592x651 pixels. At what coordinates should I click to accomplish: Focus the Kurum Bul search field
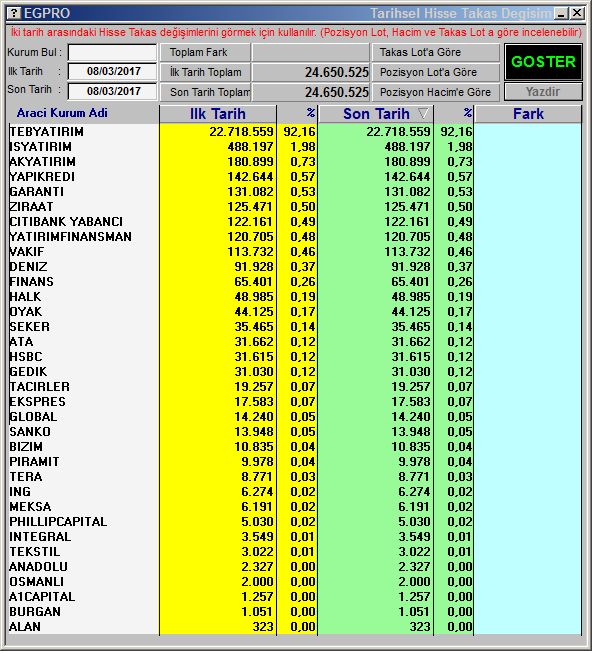coord(113,52)
